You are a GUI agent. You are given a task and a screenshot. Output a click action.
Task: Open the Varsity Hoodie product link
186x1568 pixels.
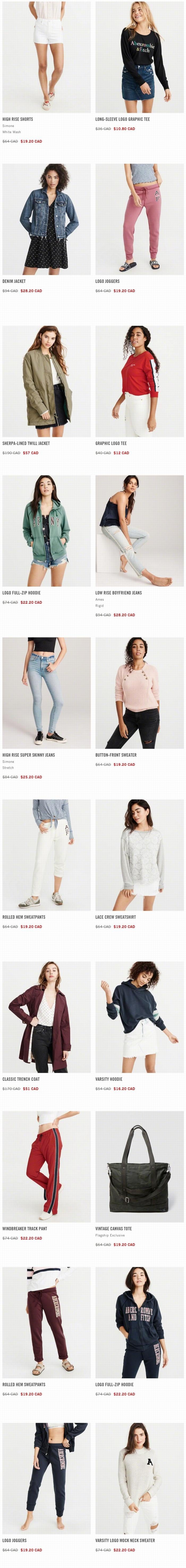109,1079
